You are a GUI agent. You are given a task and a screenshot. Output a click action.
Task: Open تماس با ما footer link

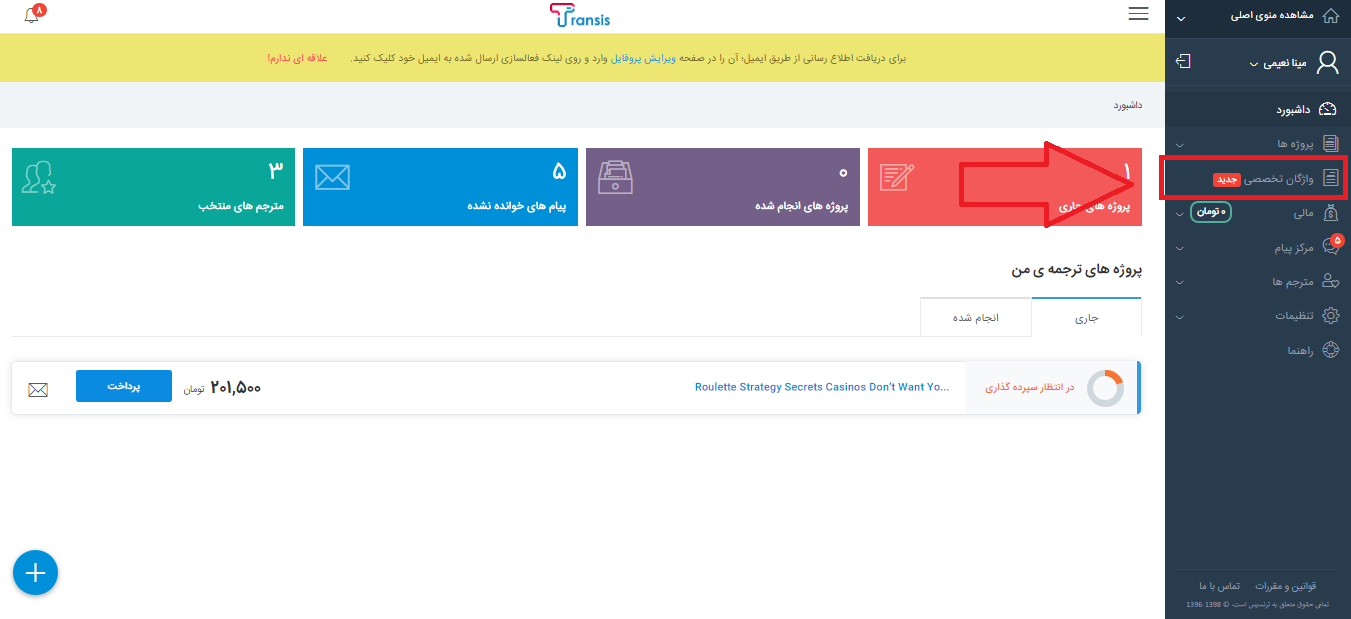click(x=1219, y=585)
